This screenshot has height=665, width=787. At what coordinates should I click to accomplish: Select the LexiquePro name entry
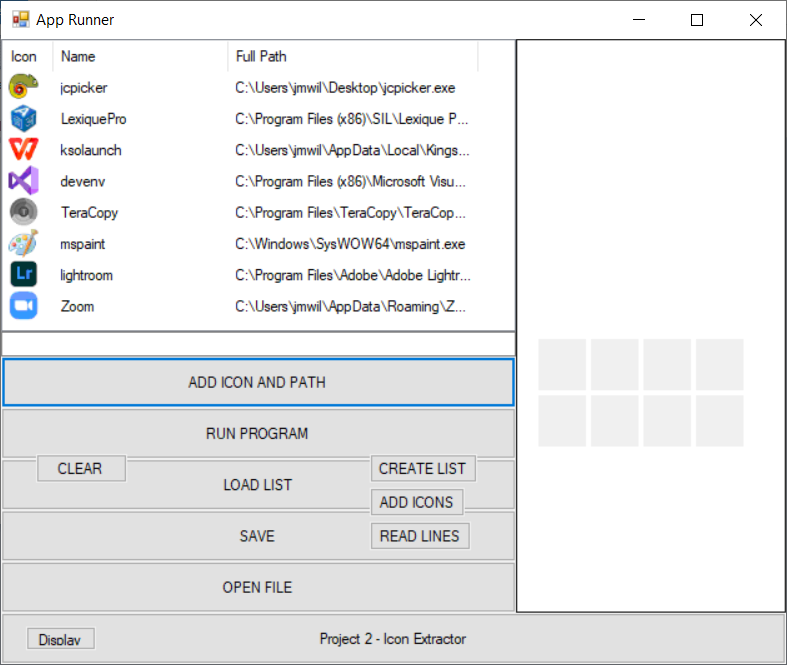coord(93,119)
